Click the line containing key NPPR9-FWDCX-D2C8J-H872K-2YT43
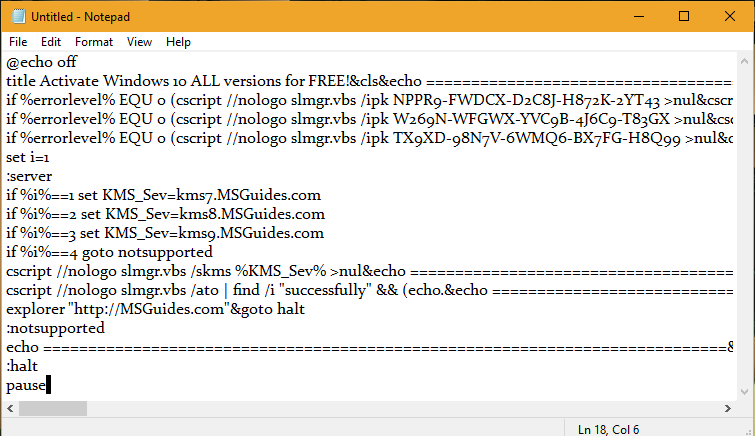The width and height of the screenshot is (755, 436). (x=369, y=100)
